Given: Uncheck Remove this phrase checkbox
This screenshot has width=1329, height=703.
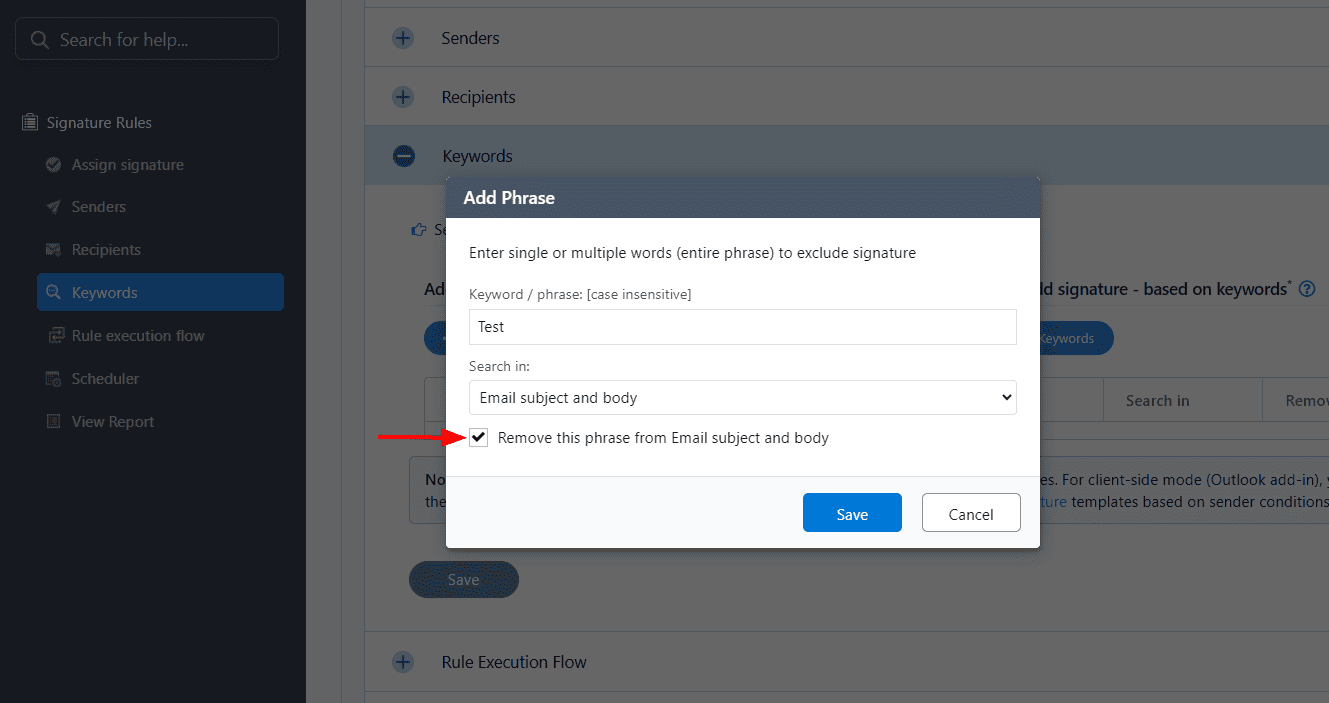Looking at the screenshot, I should coord(480,438).
